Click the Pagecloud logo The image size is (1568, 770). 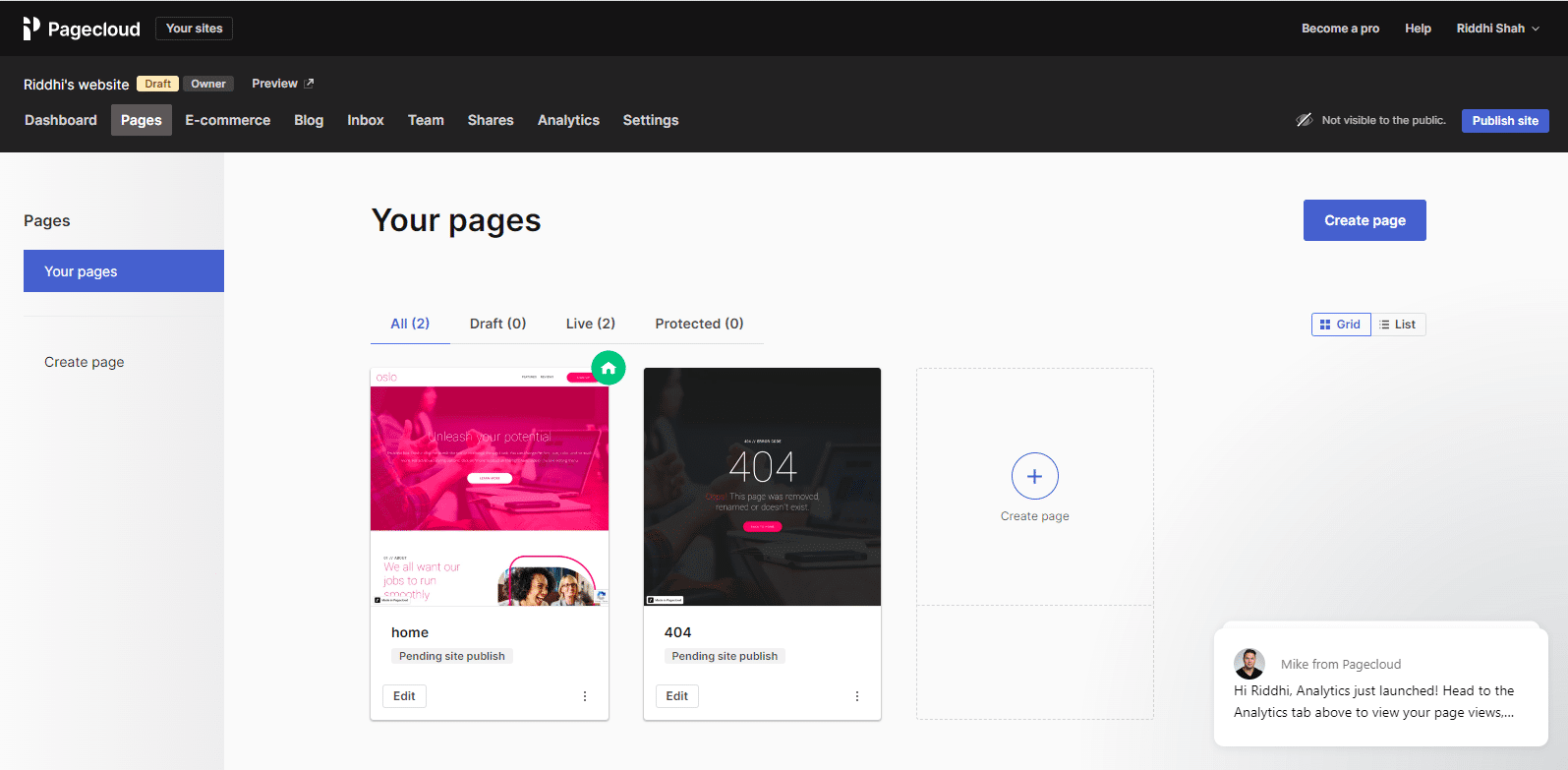tap(82, 29)
